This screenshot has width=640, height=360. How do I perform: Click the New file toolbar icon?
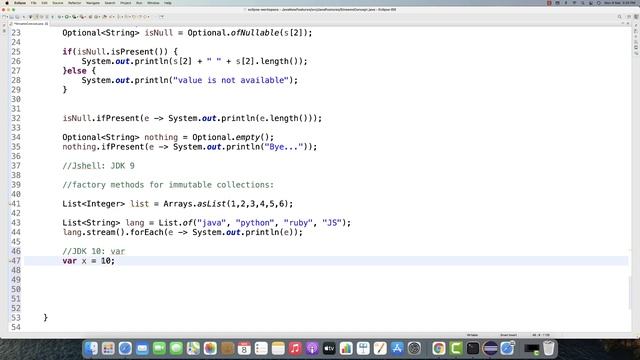[x=4, y=17]
